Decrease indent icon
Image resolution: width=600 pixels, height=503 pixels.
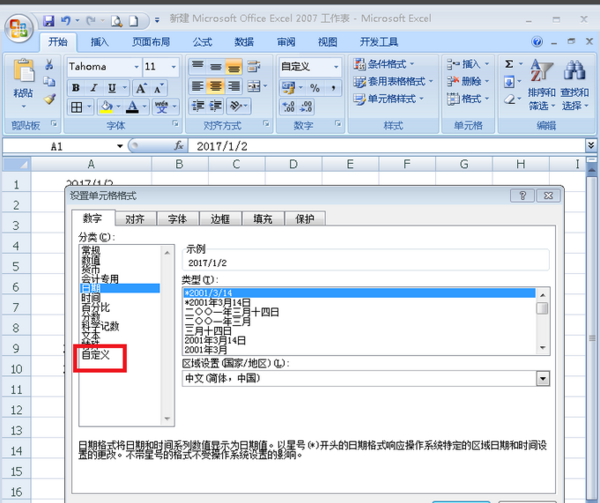tap(198, 106)
